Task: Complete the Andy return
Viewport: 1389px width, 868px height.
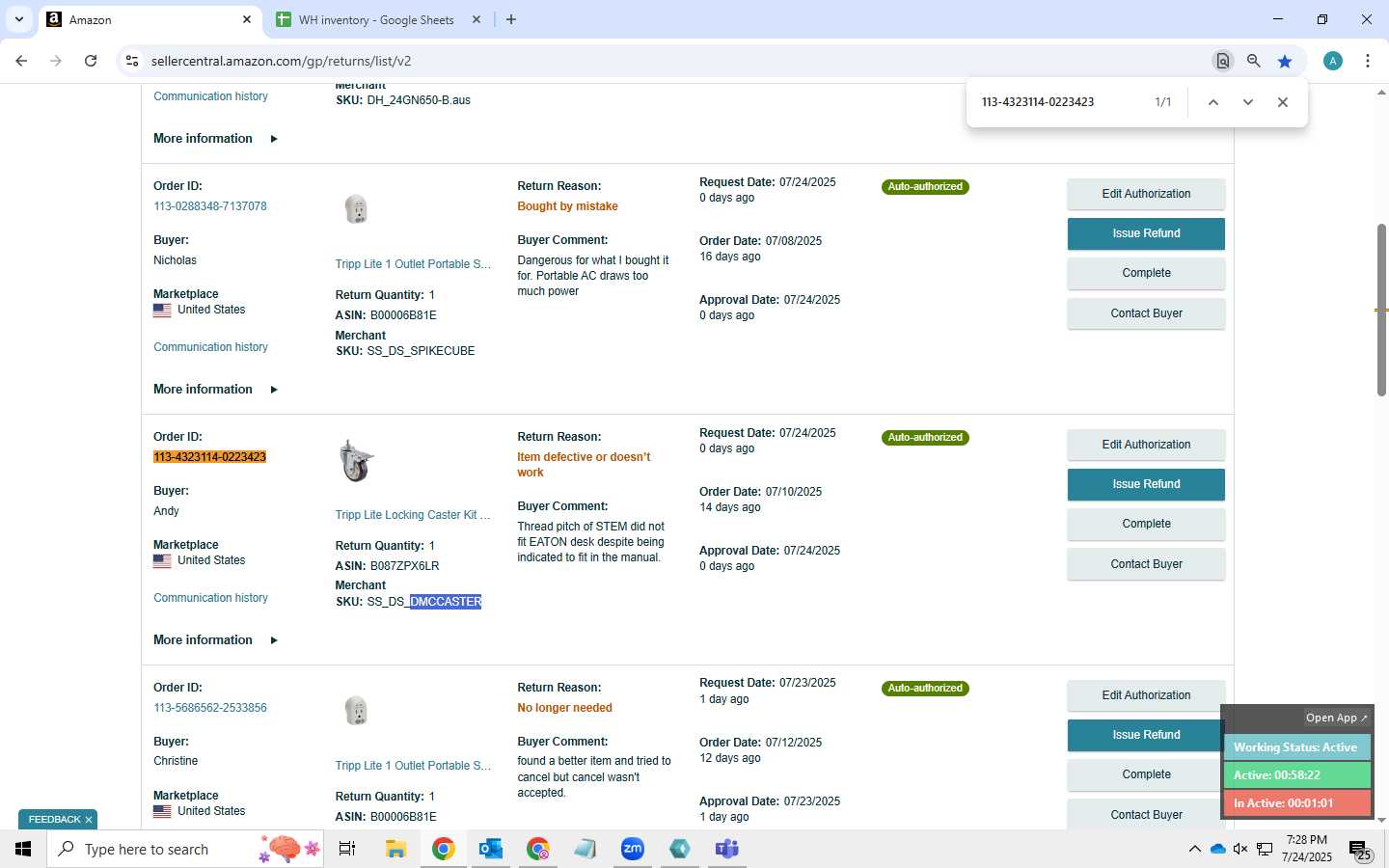Action: pyautogui.click(x=1146, y=524)
